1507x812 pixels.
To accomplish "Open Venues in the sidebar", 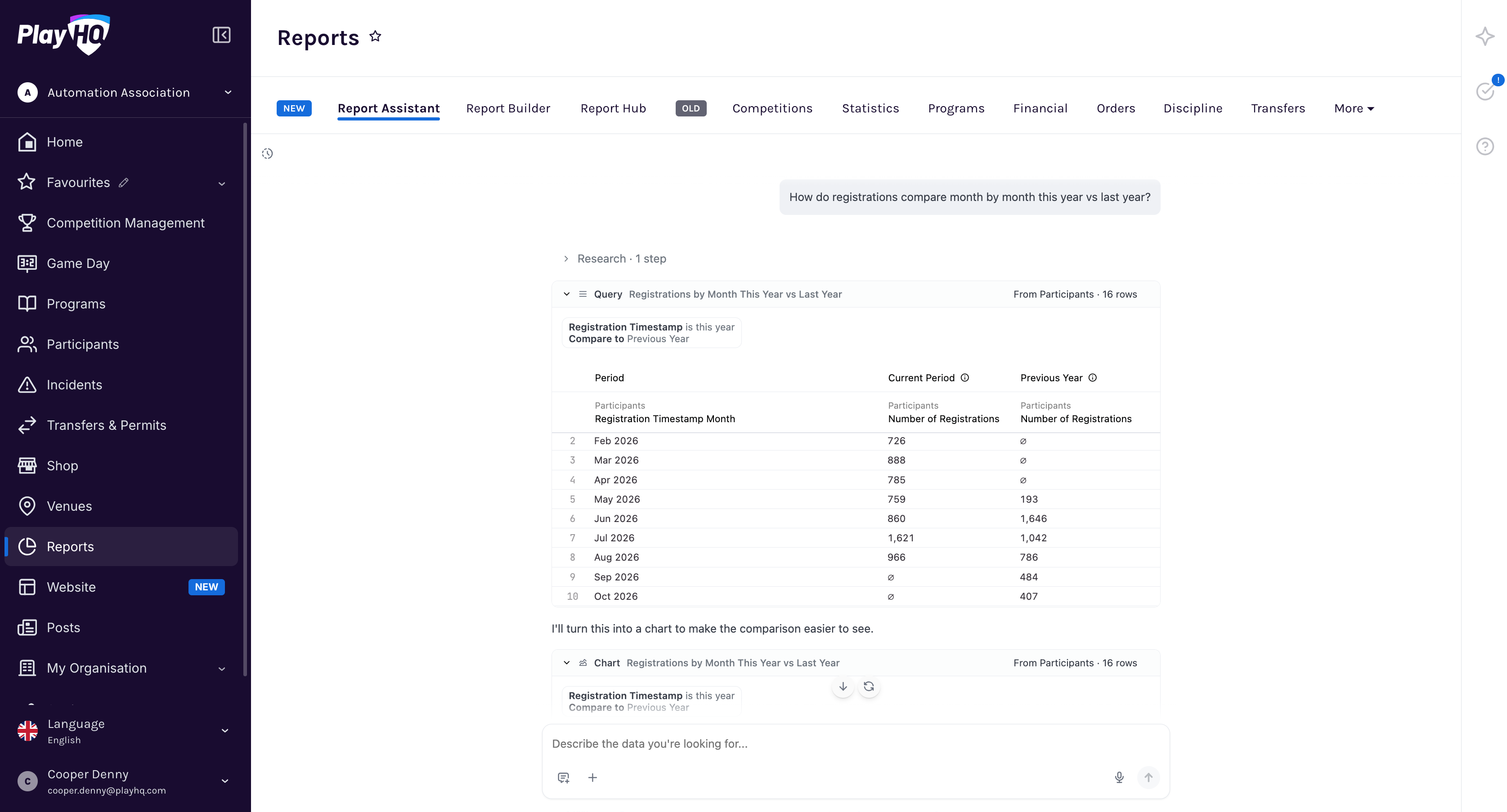I will point(121,506).
